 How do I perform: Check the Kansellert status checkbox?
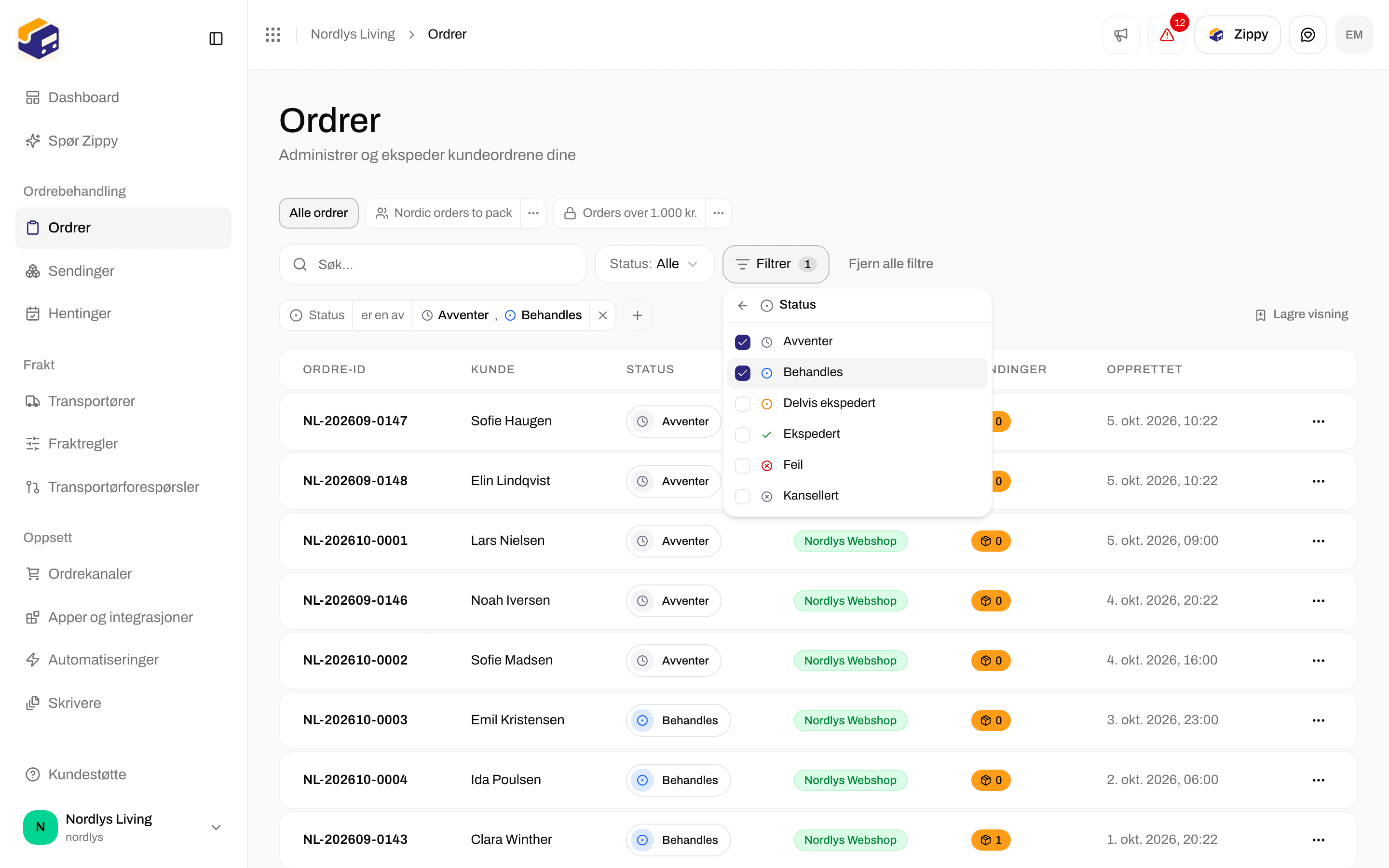(743, 497)
